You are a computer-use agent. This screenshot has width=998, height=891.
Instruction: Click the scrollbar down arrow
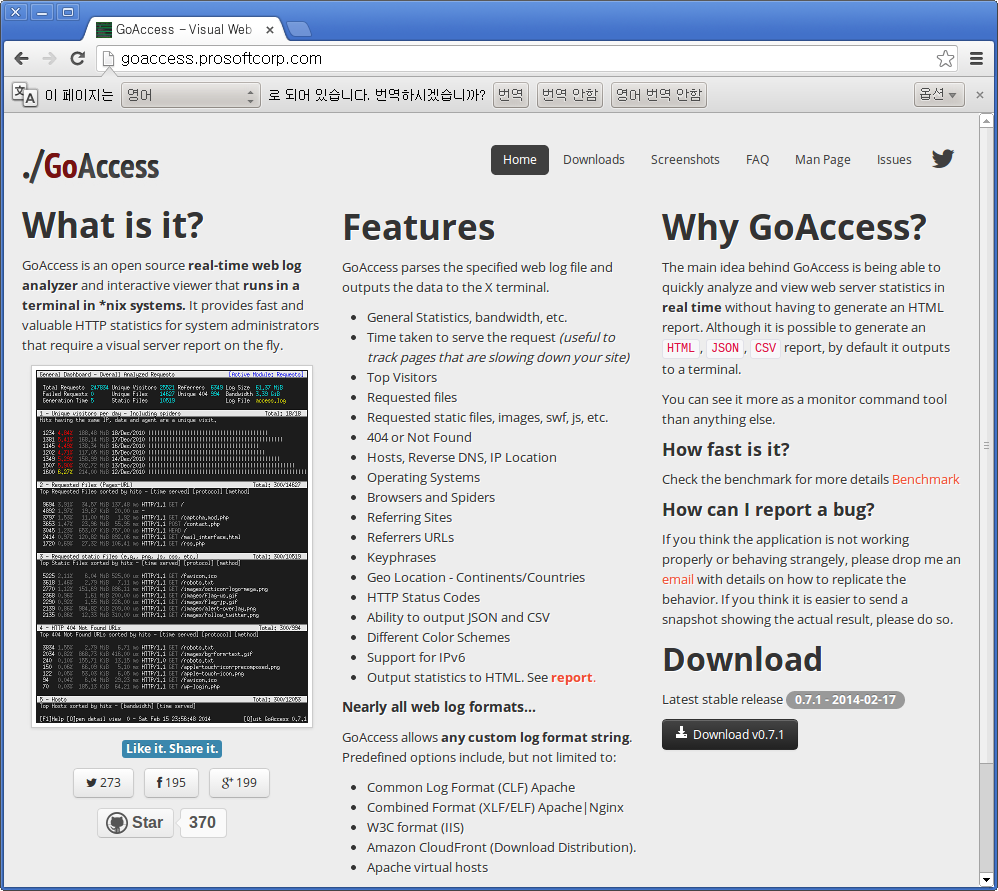[x=986, y=881]
